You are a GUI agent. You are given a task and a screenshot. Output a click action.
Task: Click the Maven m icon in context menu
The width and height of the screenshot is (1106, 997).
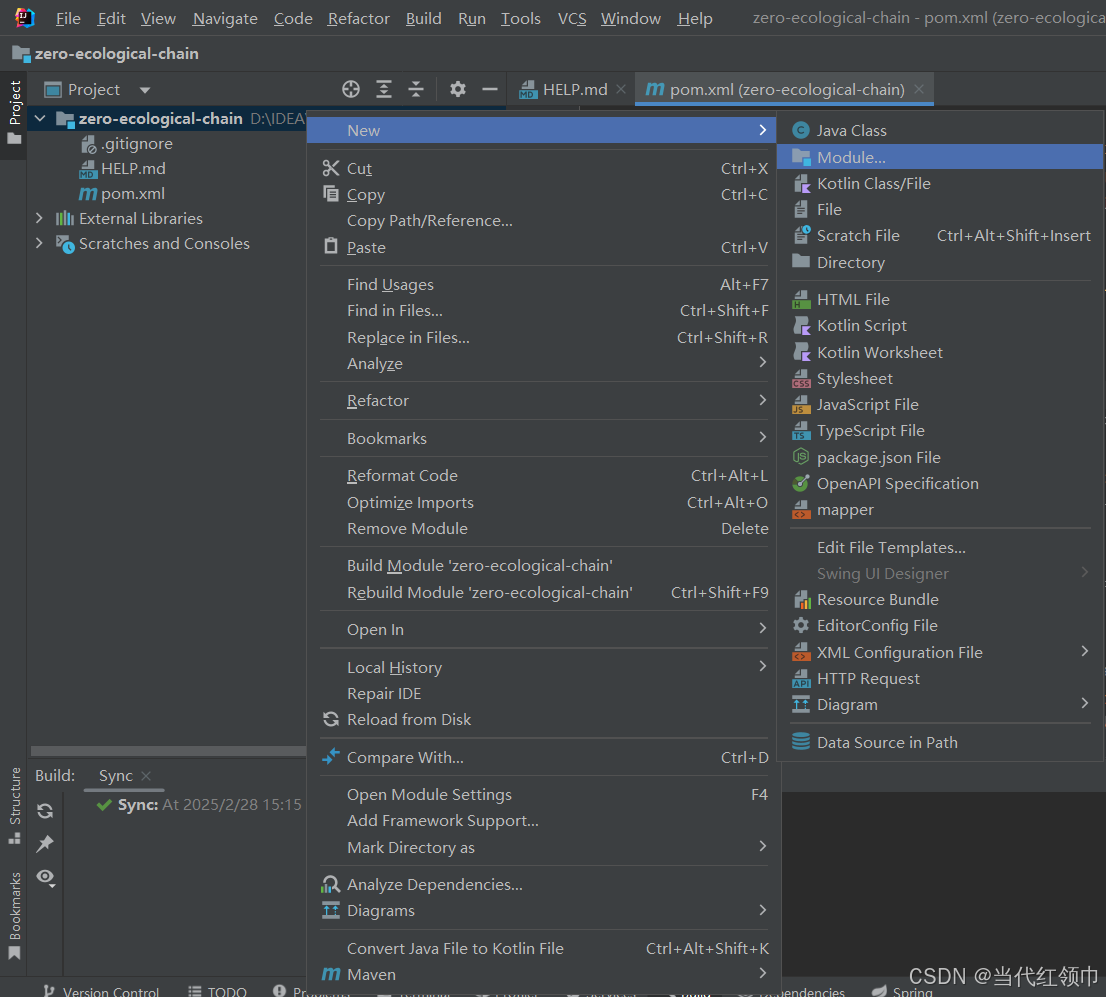click(331, 974)
